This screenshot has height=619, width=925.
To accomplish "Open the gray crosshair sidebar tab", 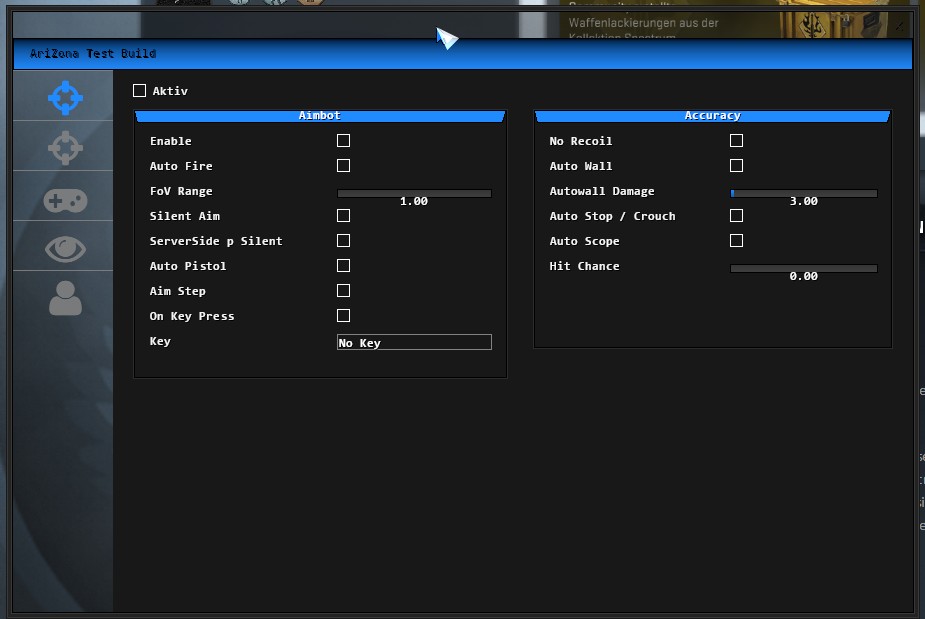I will click(65, 148).
